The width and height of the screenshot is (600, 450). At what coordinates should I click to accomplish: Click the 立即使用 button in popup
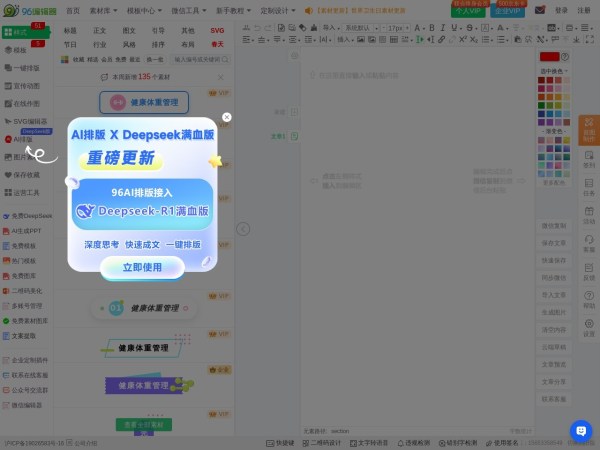[142, 267]
